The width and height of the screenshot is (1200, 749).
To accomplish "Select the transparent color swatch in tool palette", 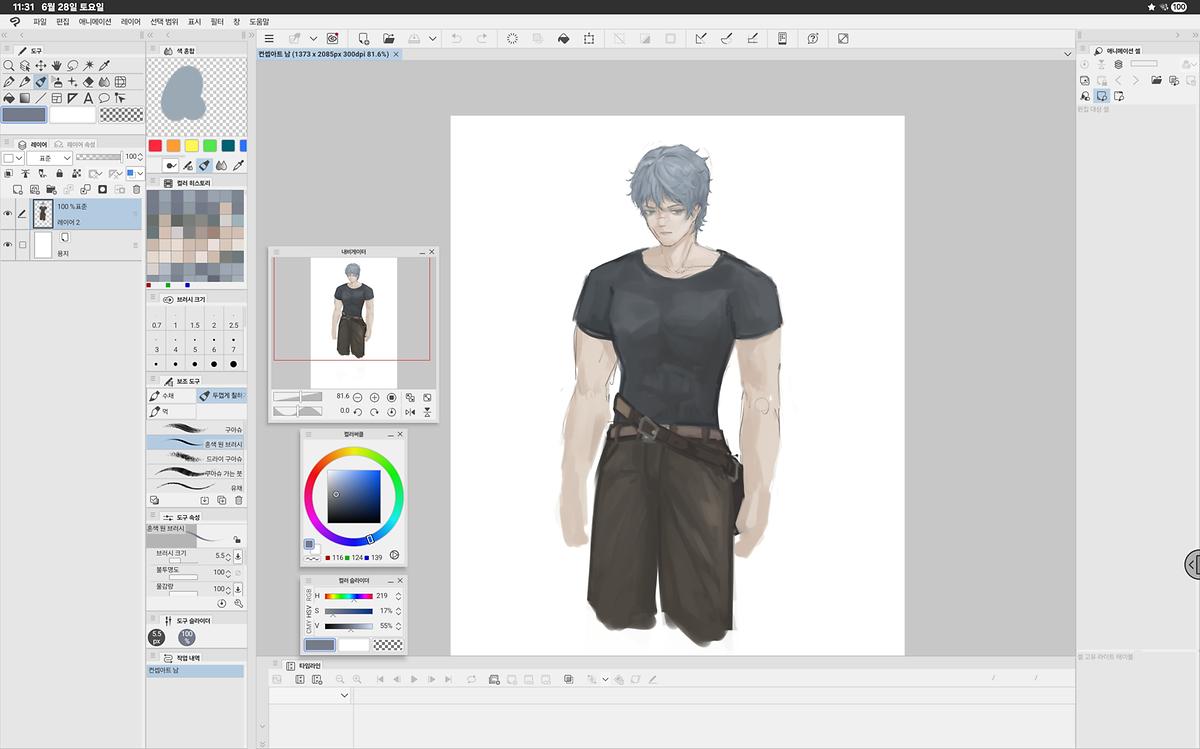I will pyautogui.click(x=122, y=114).
